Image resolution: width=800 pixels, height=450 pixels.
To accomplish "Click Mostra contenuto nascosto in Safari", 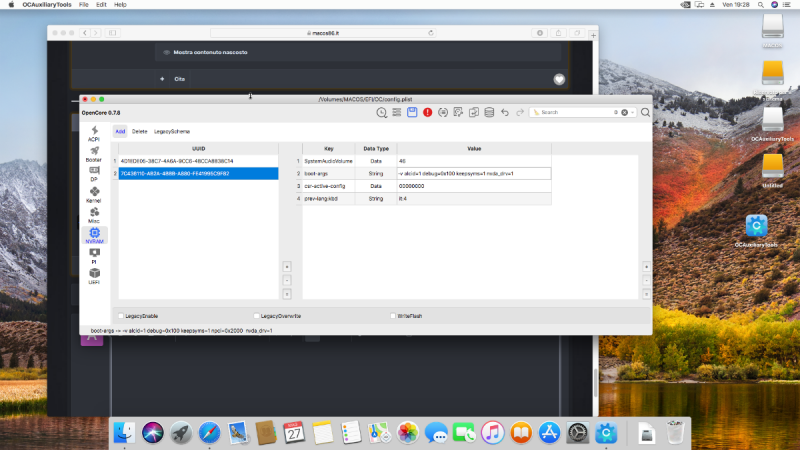I will [x=210, y=52].
